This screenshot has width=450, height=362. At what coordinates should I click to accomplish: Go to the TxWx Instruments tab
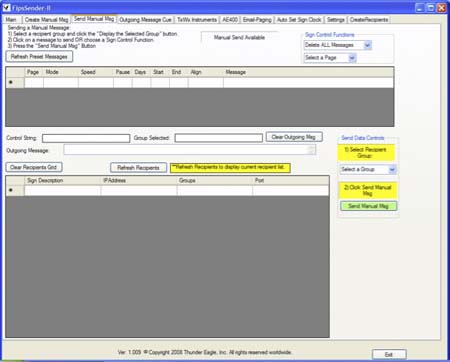(197, 20)
